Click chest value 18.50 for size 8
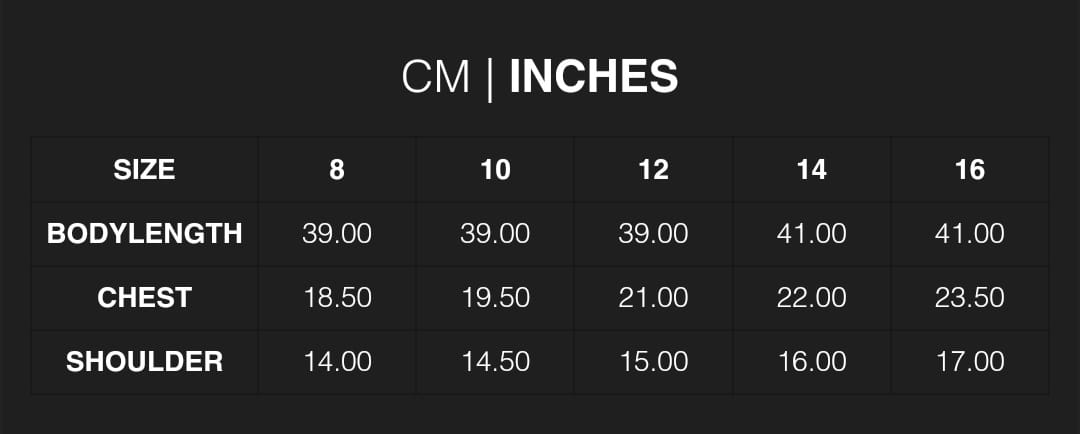 [x=337, y=298]
